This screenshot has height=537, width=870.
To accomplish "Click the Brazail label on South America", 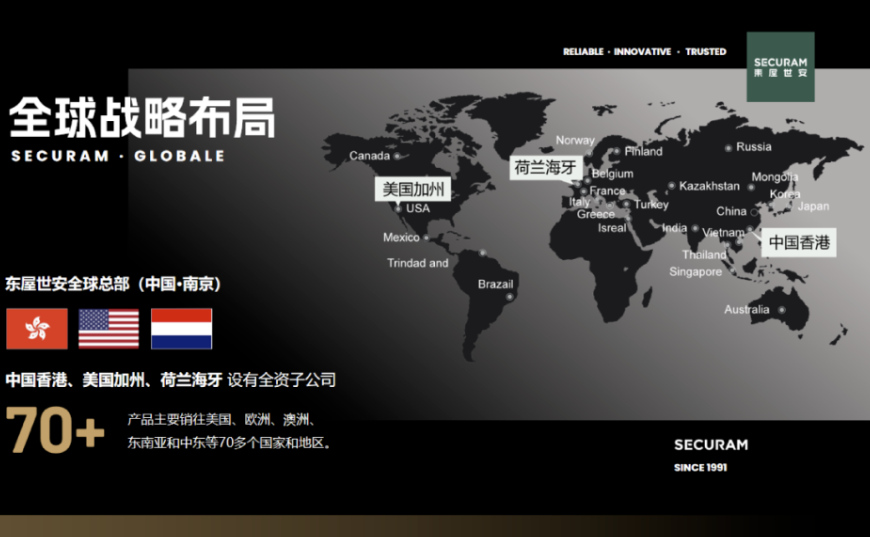I will click(x=495, y=284).
